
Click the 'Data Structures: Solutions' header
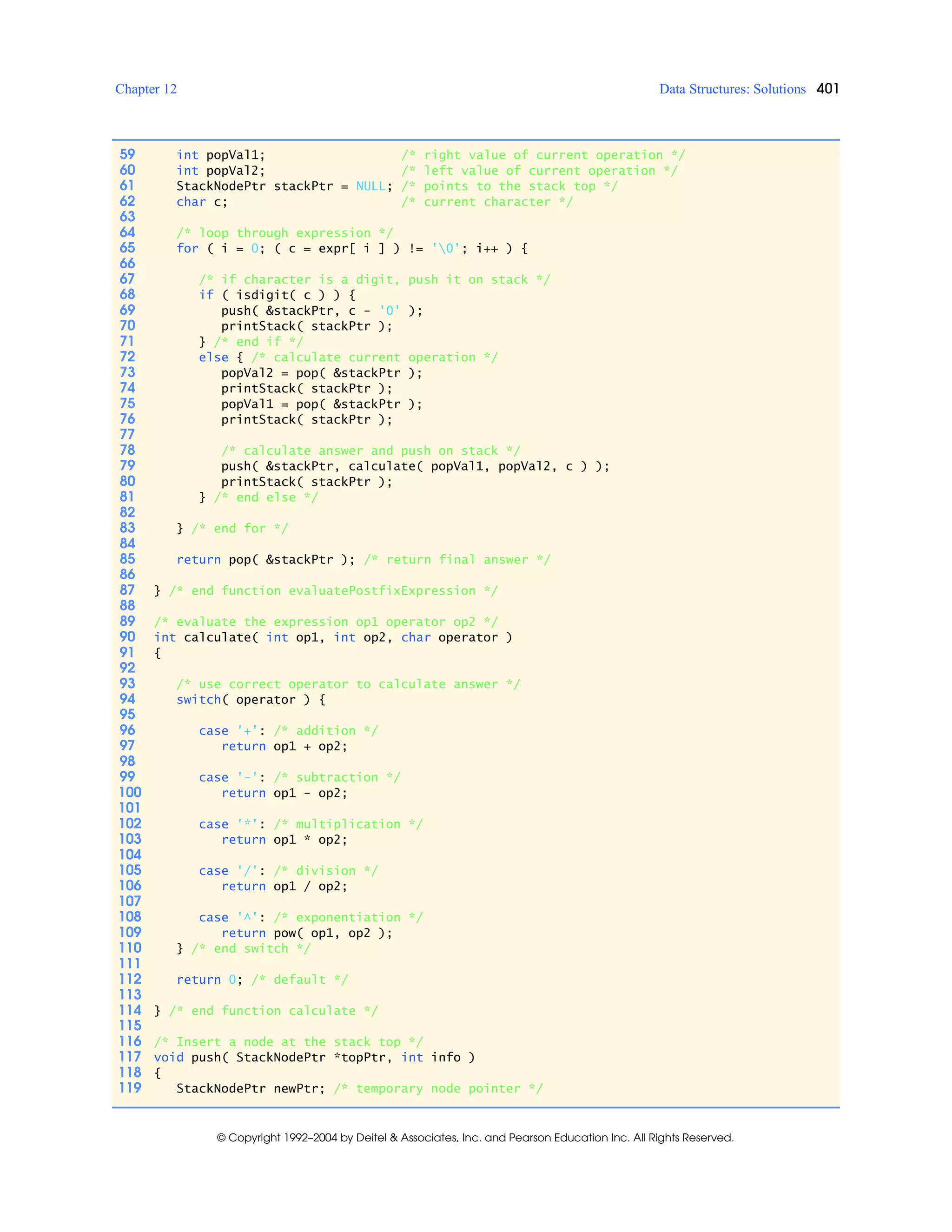click(732, 89)
